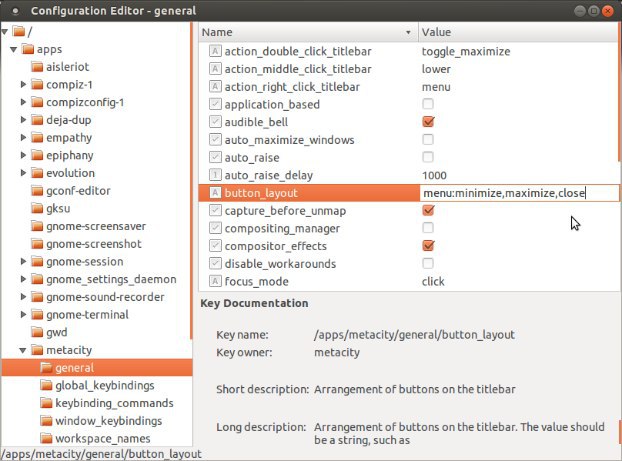Click the action_middle_click_titlebar value lower
Image resolution: width=622 pixels, height=461 pixels.
coord(436,69)
